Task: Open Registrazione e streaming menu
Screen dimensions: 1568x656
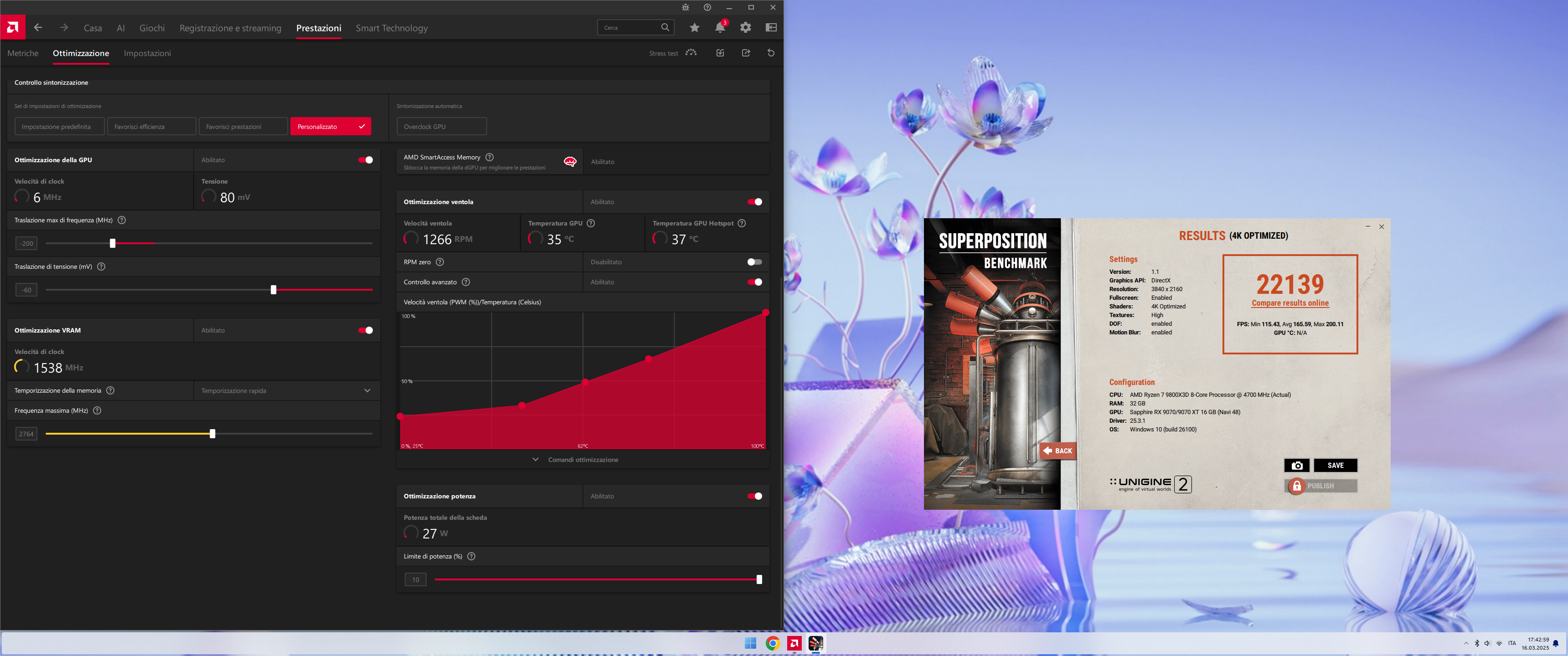Action: click(x=230, y=28)
